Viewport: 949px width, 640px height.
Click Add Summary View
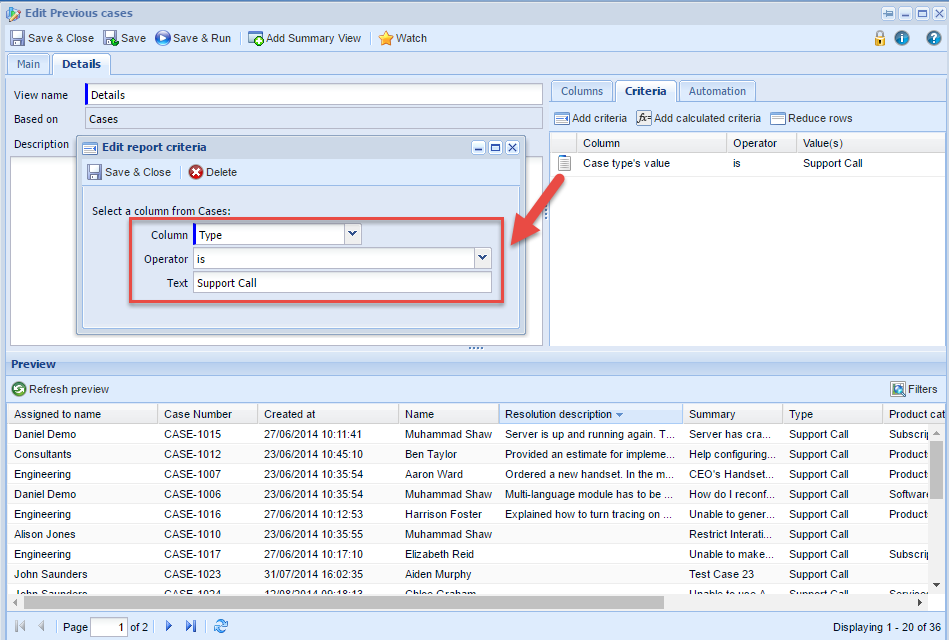304,38
